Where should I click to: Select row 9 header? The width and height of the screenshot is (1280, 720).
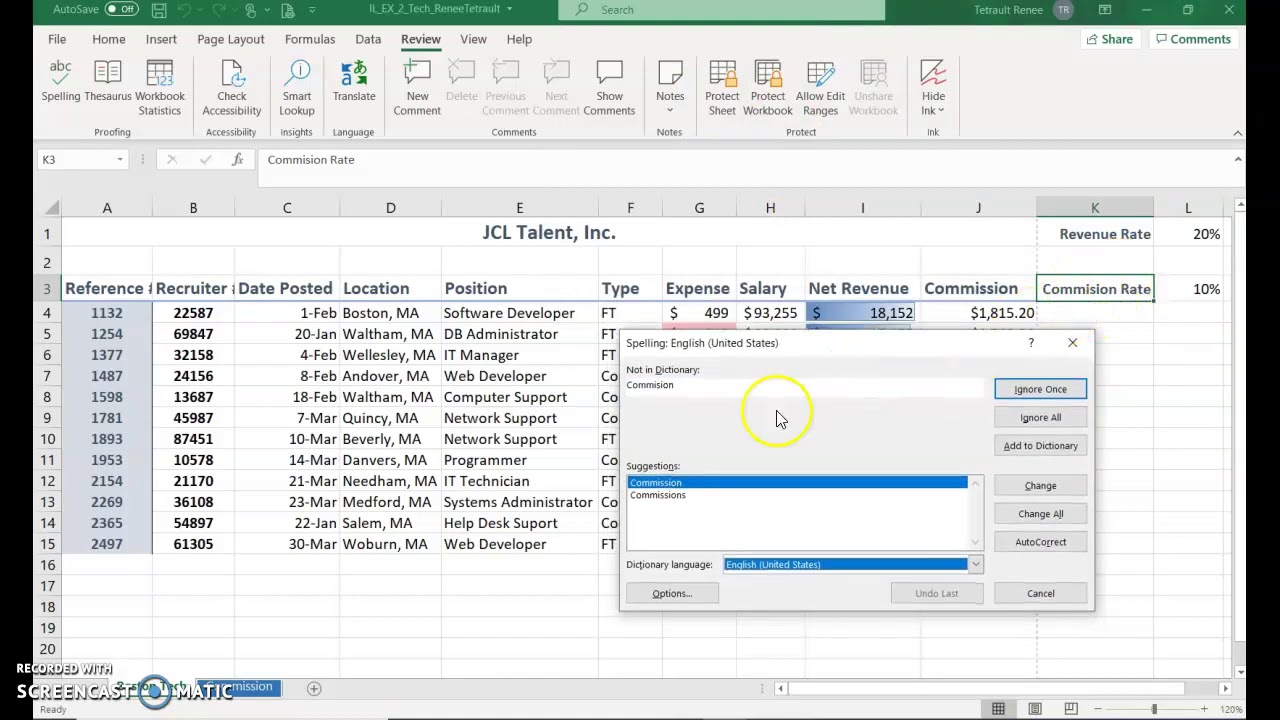[x=46, y=418]
